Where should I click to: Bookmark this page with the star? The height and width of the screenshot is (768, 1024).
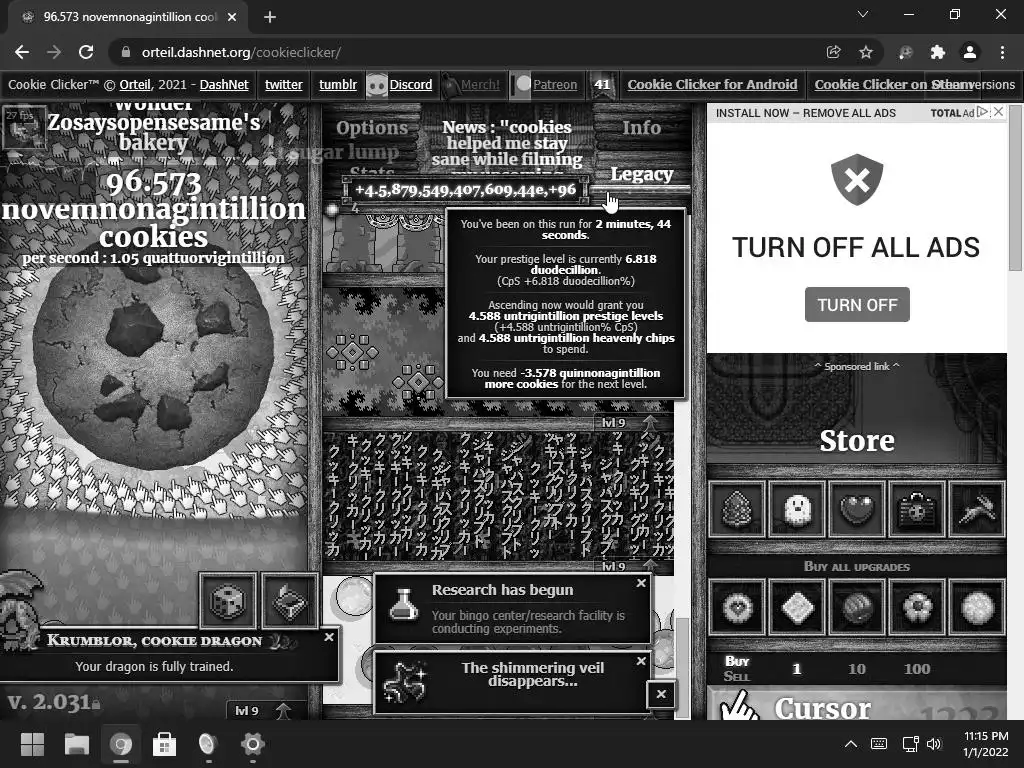coord(865,52)
